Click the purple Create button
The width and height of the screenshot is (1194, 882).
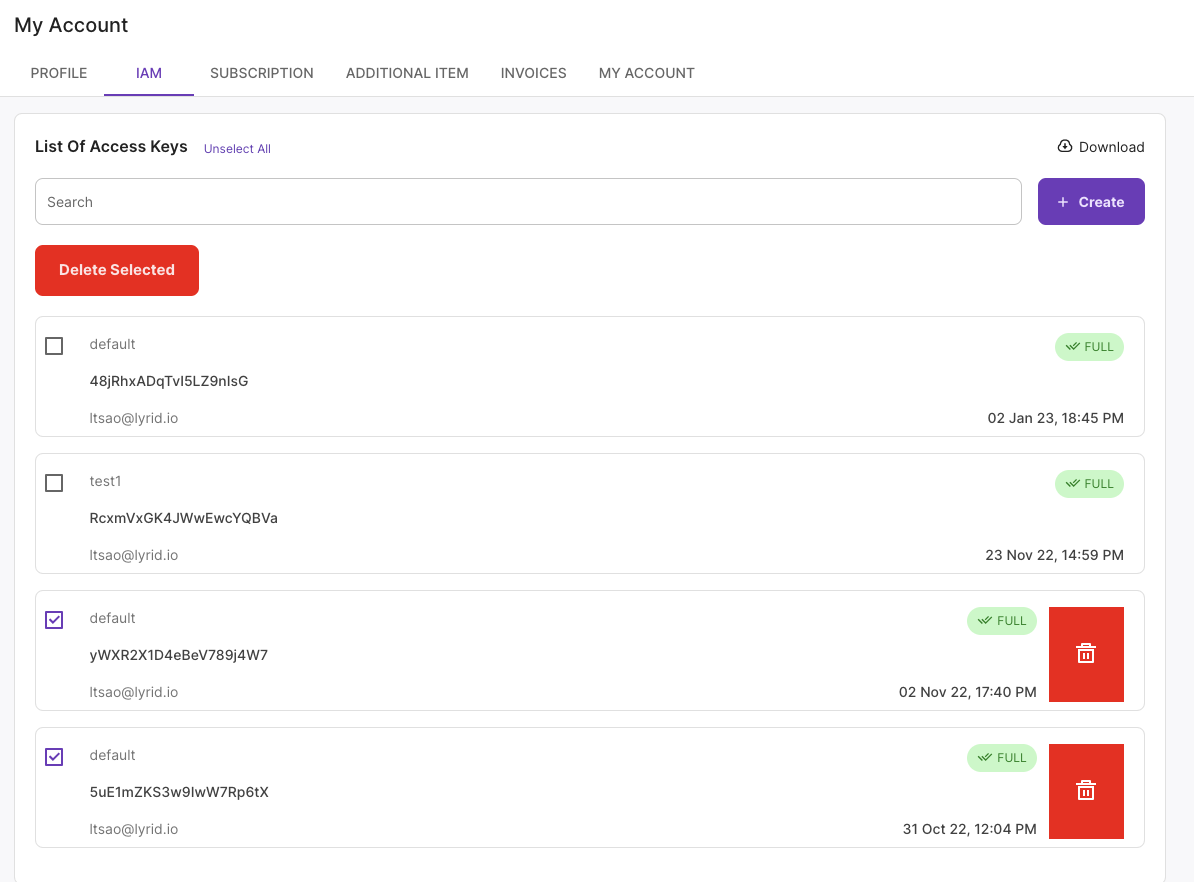1090,202
